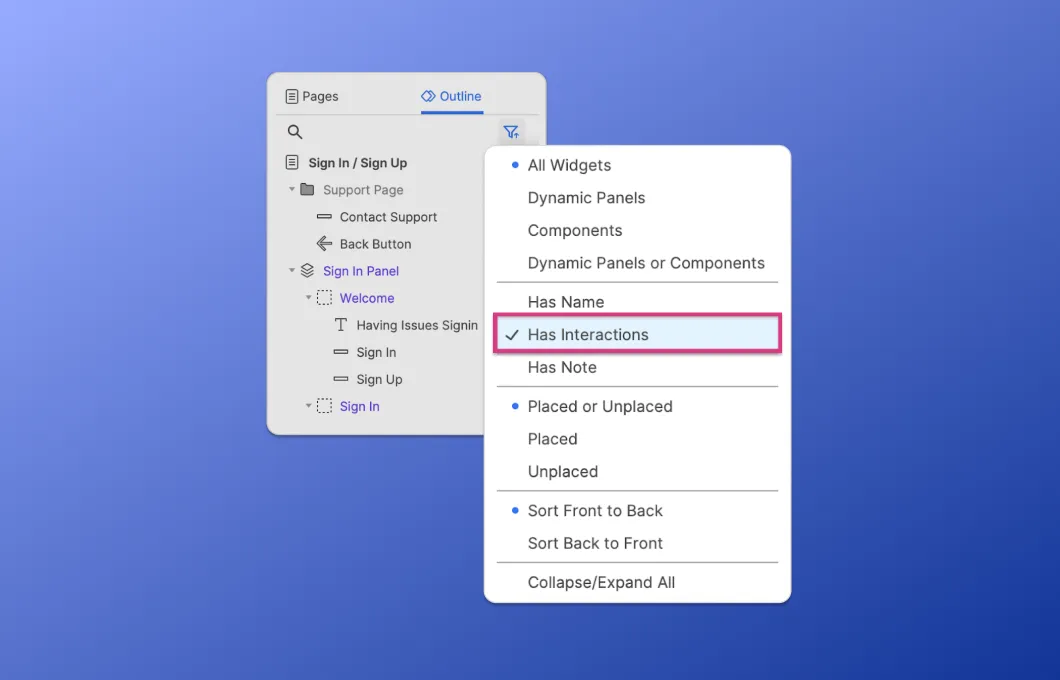Switch to the Pages tab
This screenshot has width=1060, height=680.
pos(312,97)
